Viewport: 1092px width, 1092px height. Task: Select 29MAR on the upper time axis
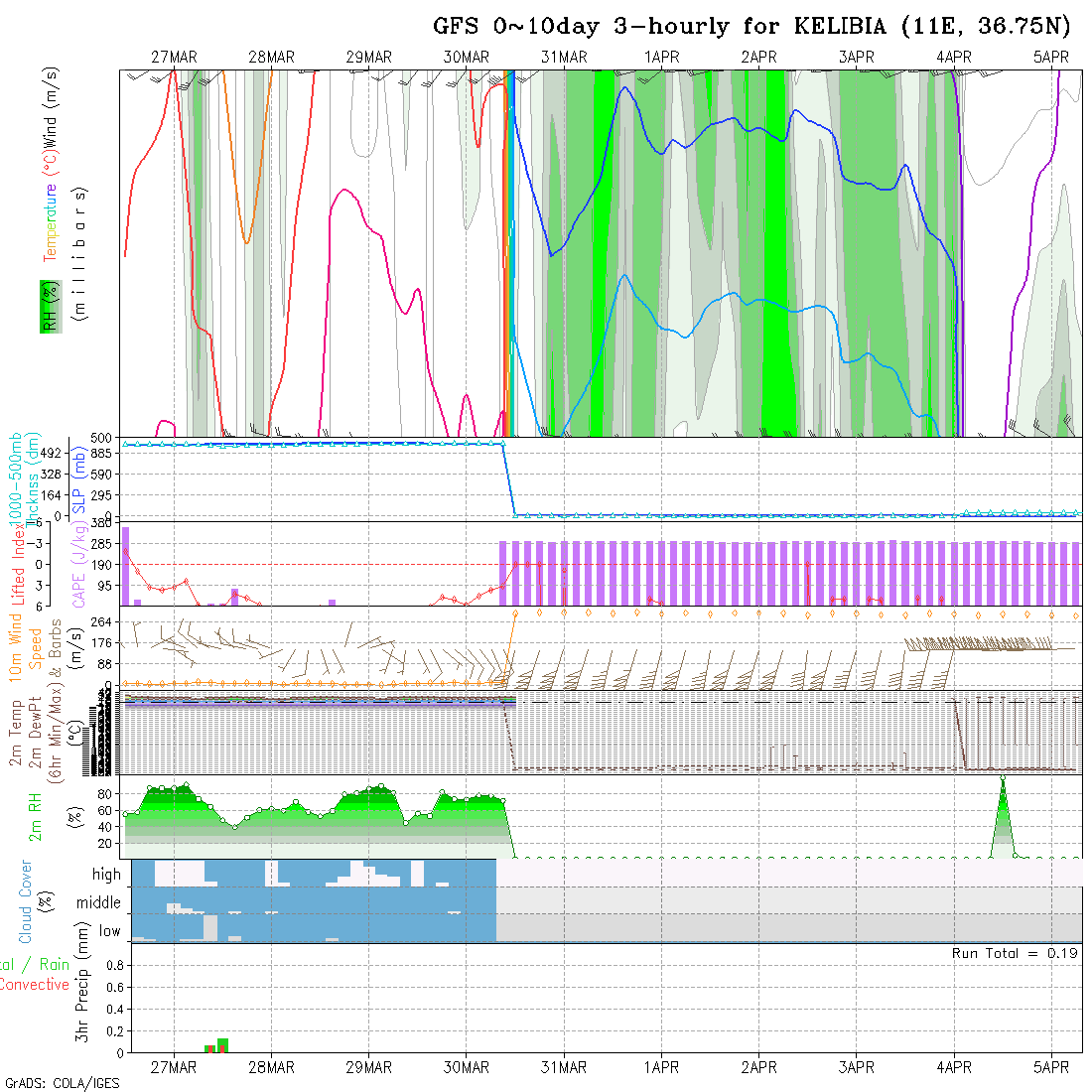click(368, 58)
